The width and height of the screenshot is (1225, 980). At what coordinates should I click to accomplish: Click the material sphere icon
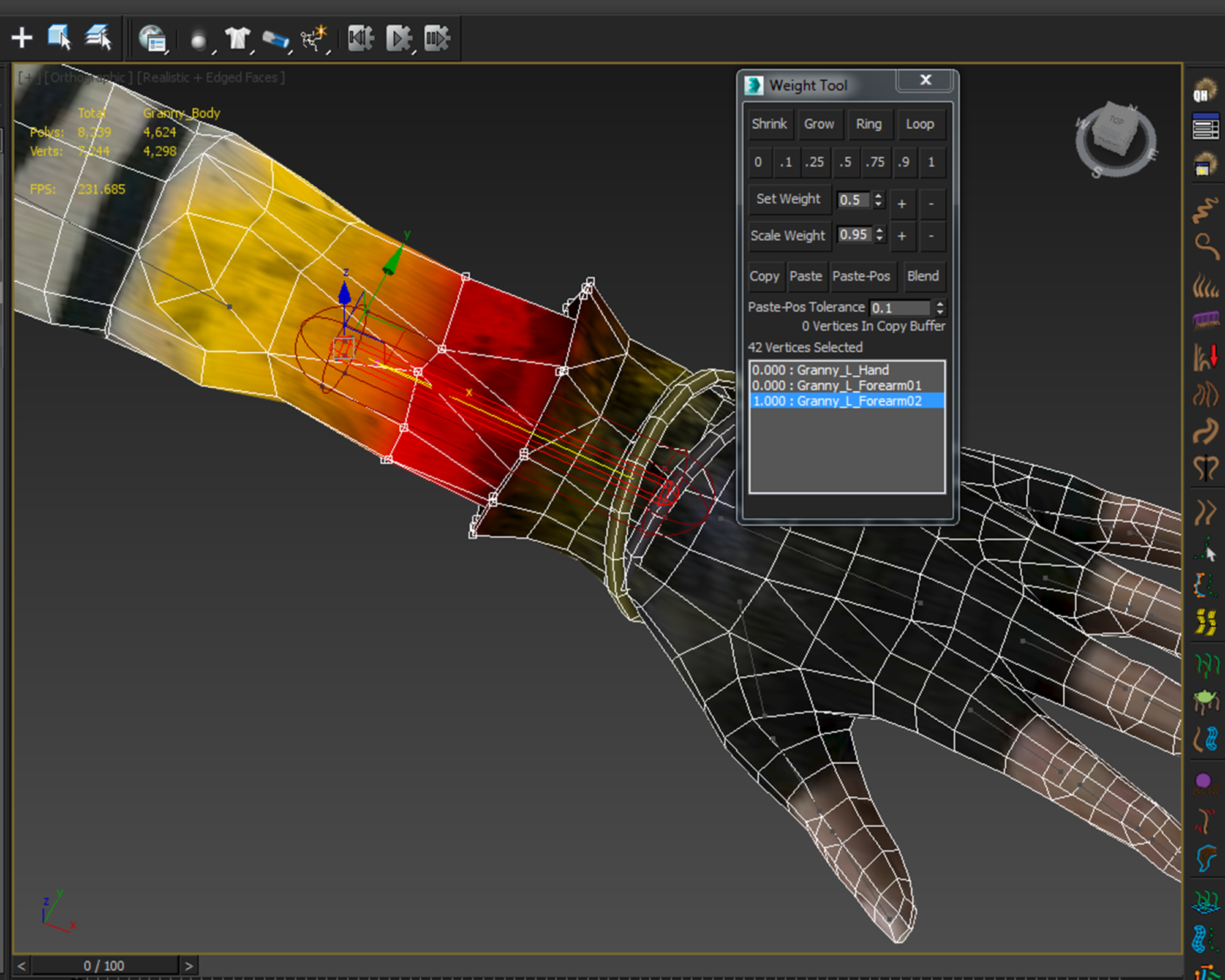[198, 40]
